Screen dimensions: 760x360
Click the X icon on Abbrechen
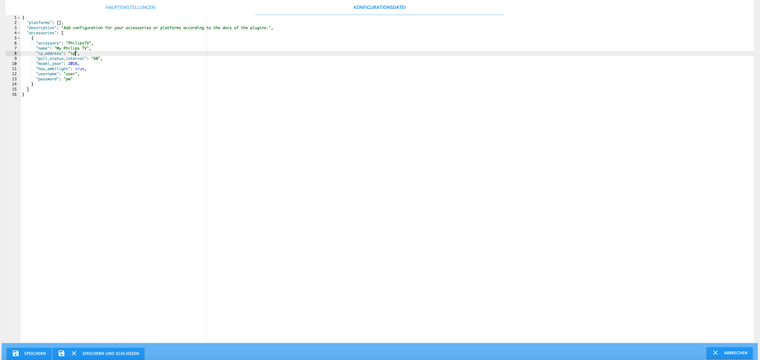tap(715, 353)
